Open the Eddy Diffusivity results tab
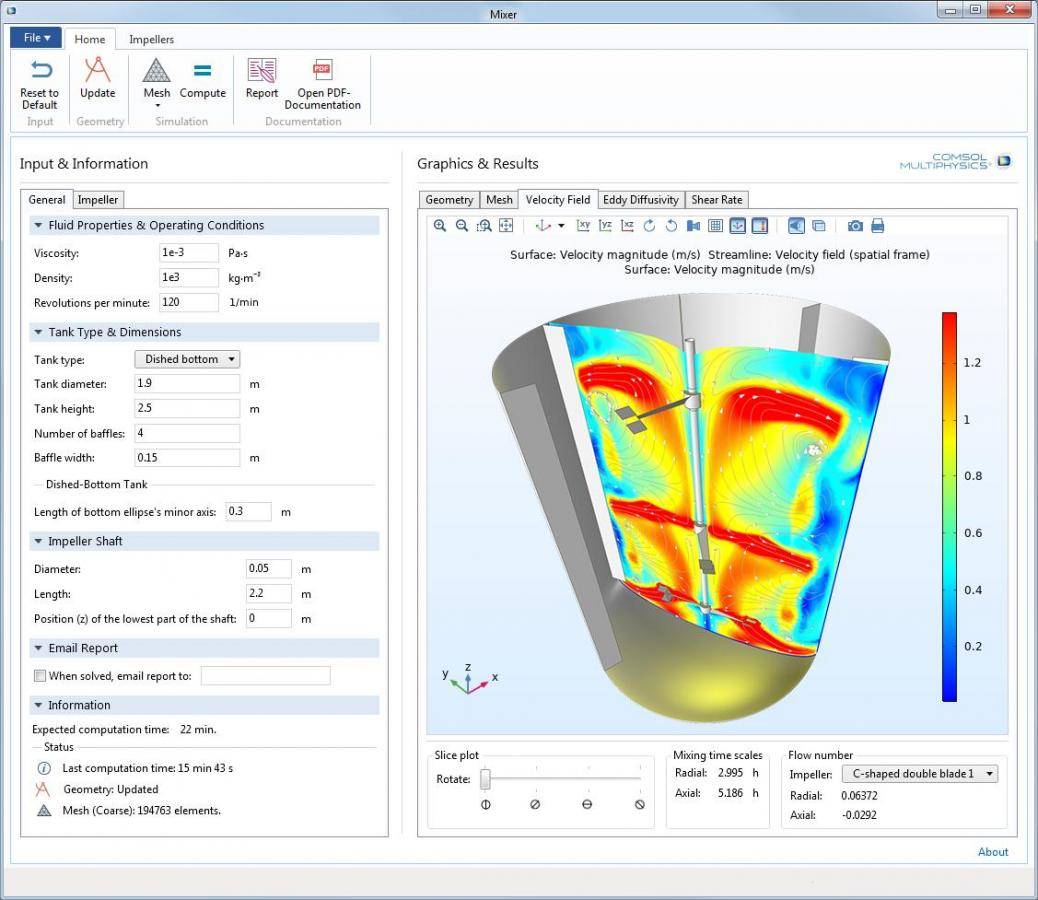 coord(640,199)
